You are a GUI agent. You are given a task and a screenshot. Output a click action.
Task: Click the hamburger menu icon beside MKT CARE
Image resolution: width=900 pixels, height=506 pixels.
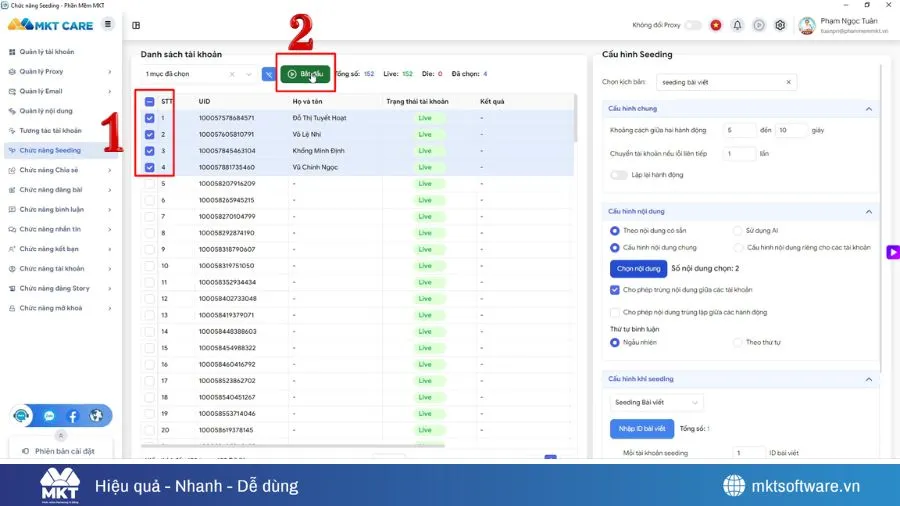point(108,24)
